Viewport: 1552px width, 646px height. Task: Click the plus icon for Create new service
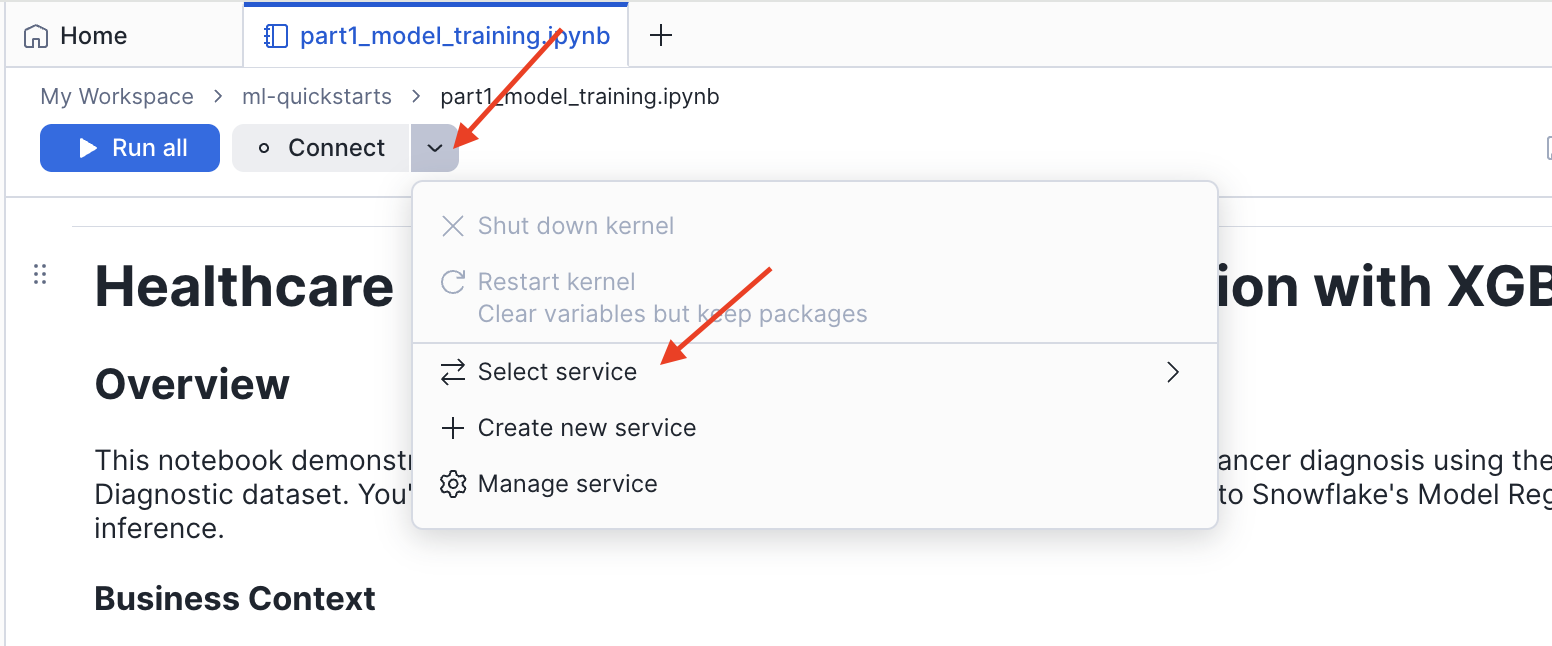[x=453, y=428]
